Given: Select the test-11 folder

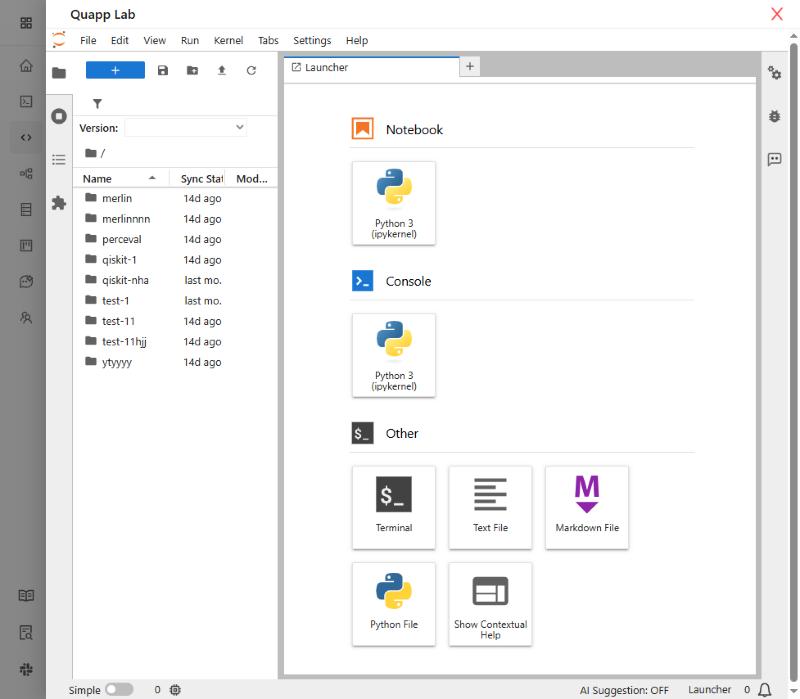Looking at the screenshot, I should click(x=176, y=320).
